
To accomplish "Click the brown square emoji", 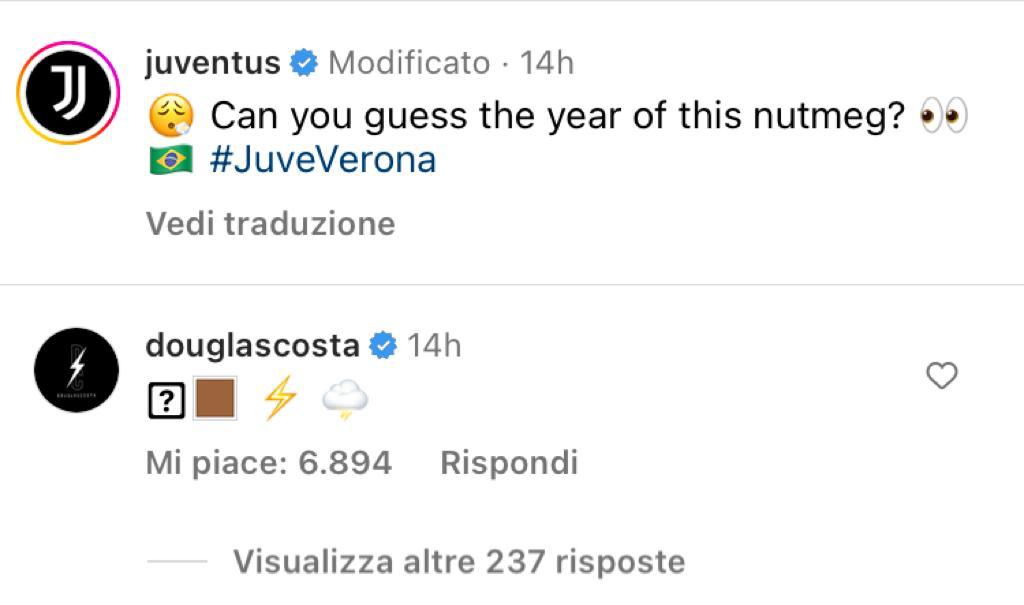I will (214, 400).
